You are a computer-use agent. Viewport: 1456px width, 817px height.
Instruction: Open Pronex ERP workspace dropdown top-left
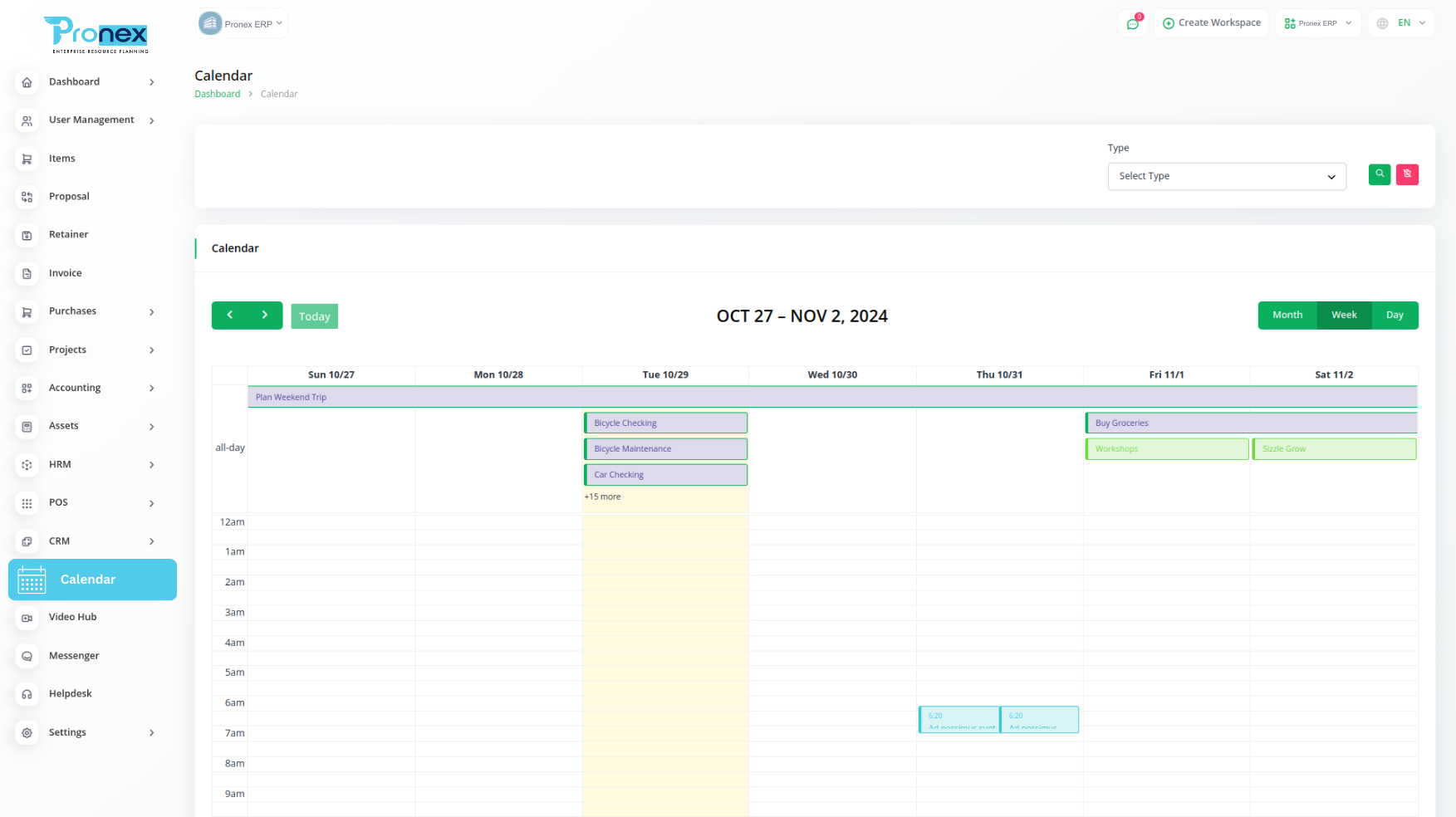coord(242,23)
